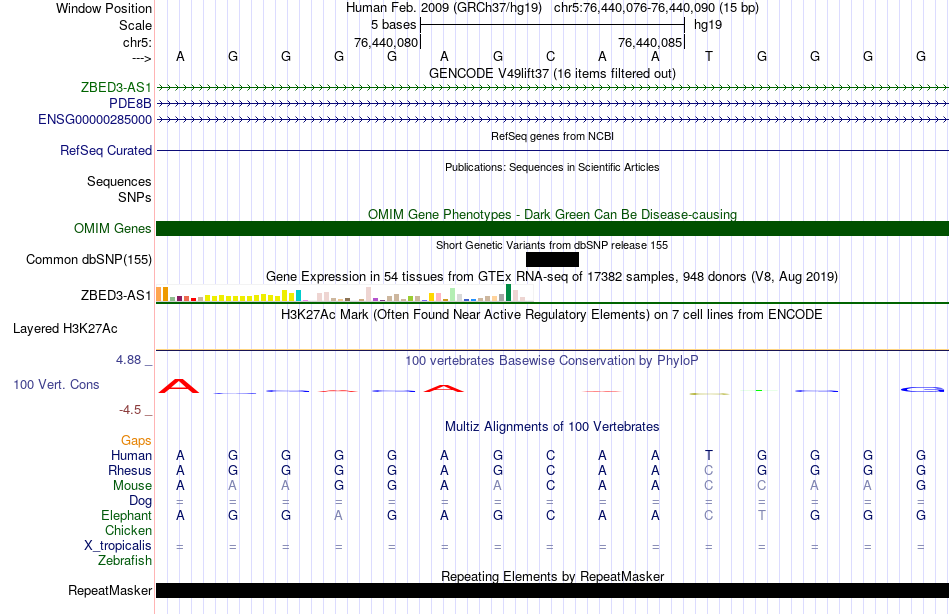Screen dimensions: 950x614
Task: Click Publications: Sequences in Scientific Articles title
Action: (x=552, y=167)
